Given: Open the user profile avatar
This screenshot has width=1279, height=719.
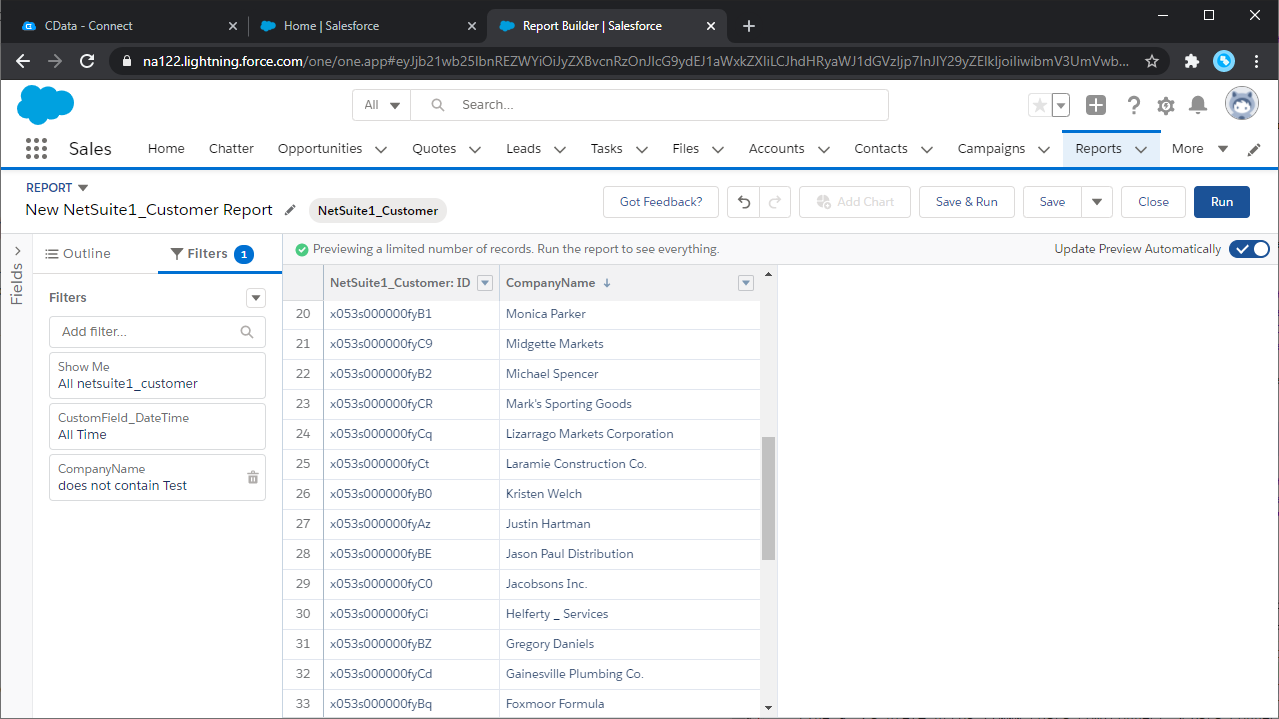Looking at the screenshot, I should (1242, 104).
